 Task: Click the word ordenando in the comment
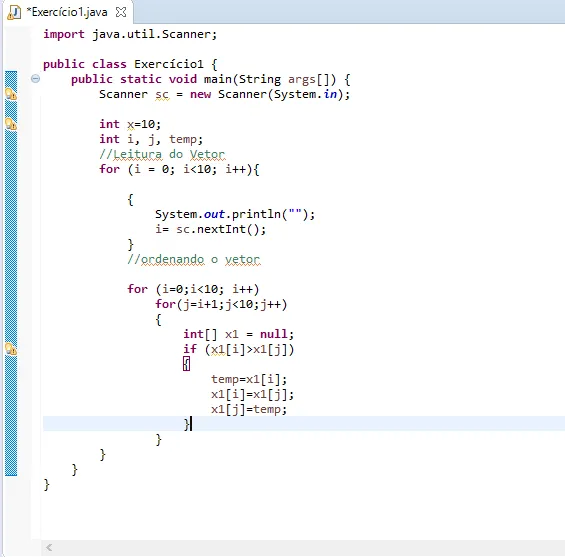pos(172,259)
